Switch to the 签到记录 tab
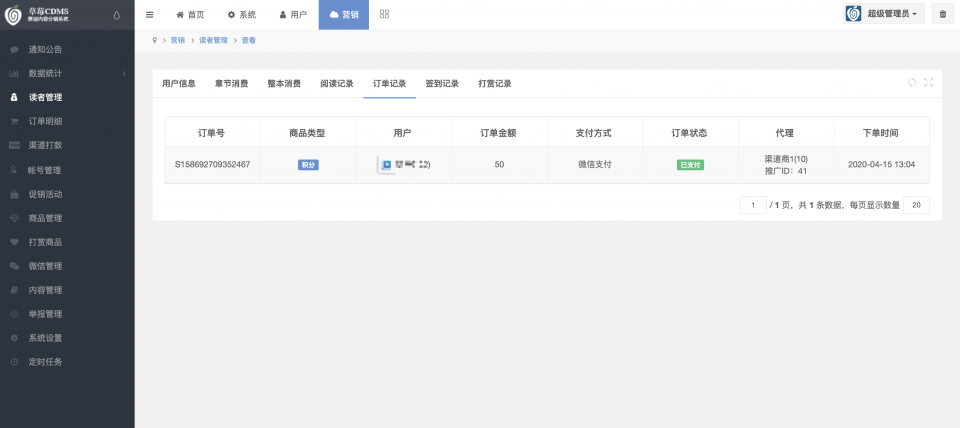 click(442, 84)
